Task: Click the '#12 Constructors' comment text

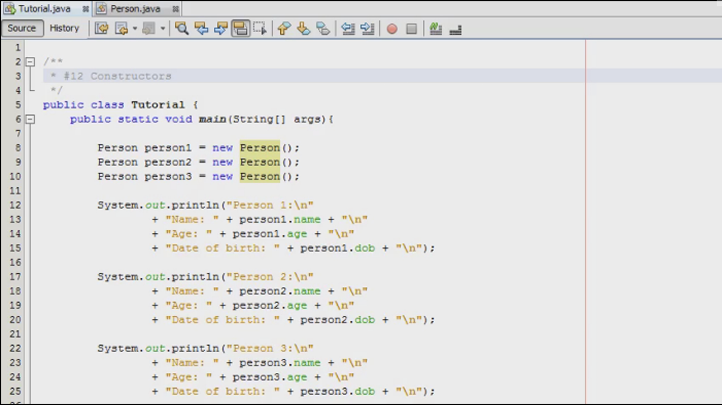Action: click(117, 76)
